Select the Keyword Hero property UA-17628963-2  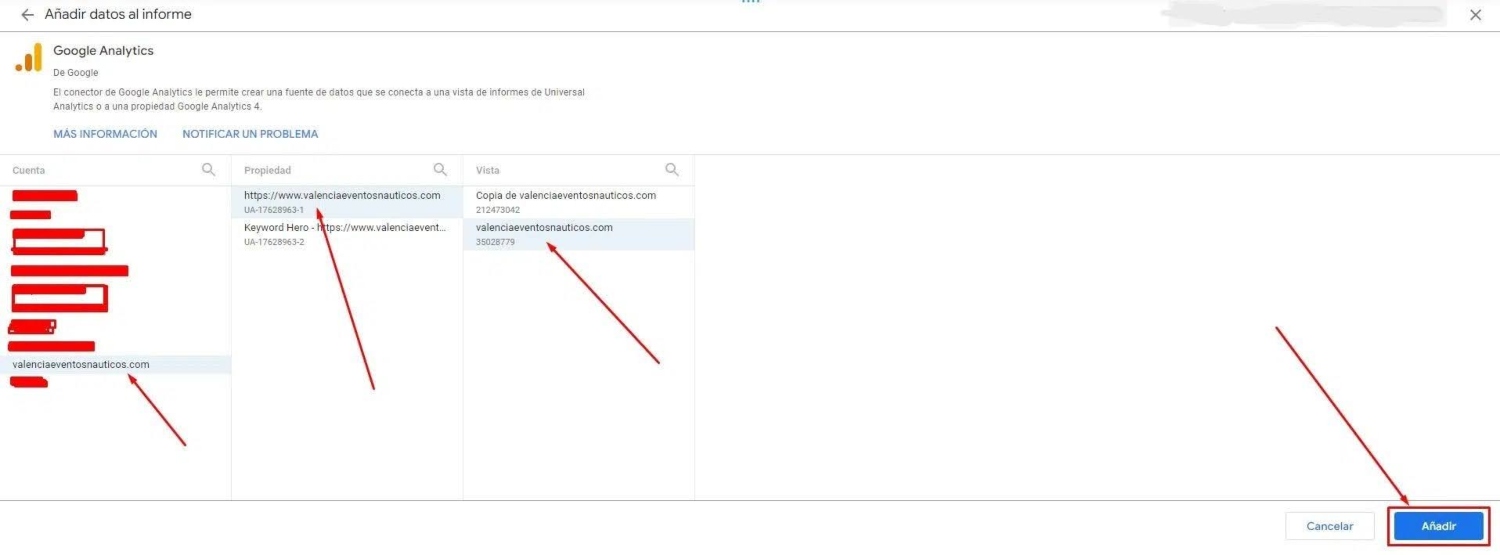click(347, 234)
